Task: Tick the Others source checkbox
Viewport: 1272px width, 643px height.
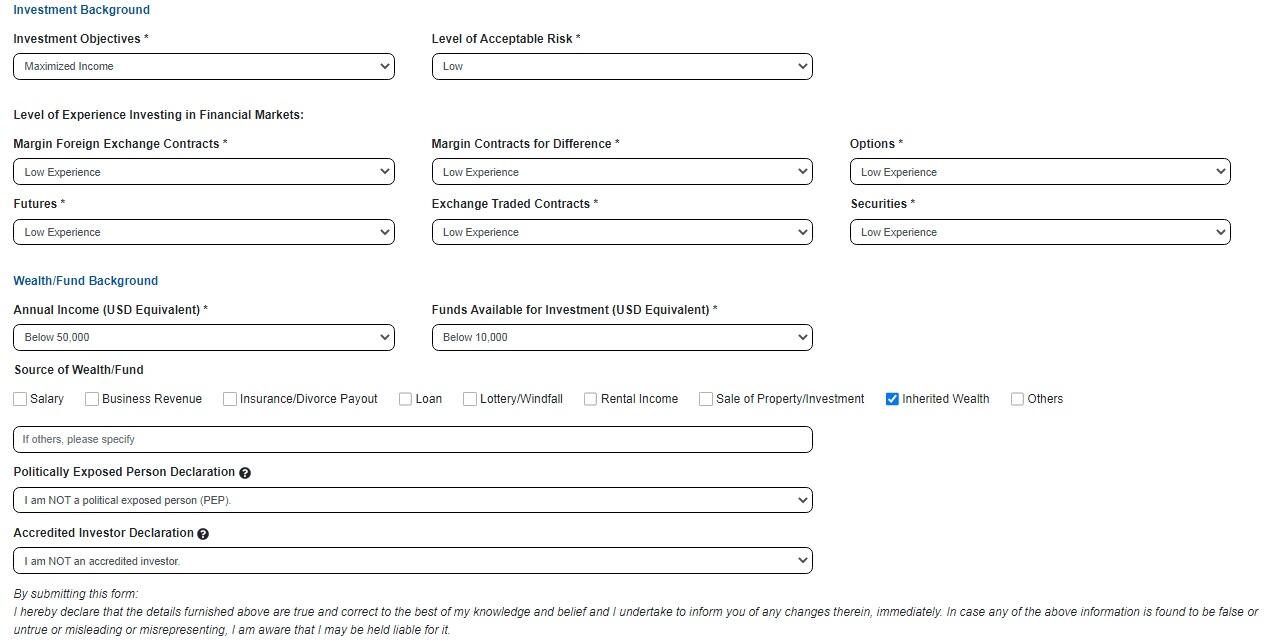Action: click(x=1017, y=399)
